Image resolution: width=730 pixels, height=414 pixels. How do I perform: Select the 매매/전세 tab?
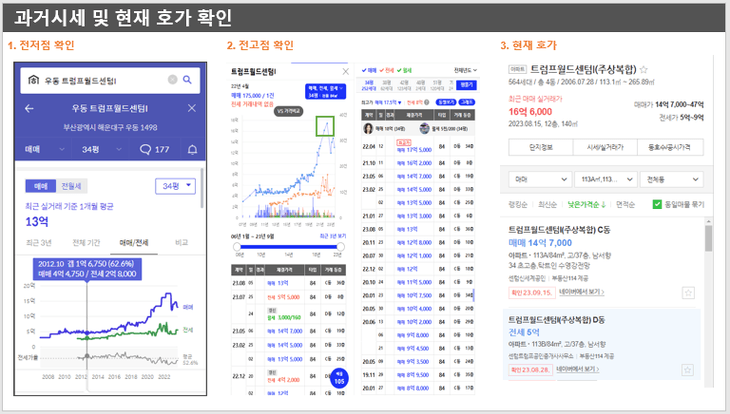click(134, 243)
